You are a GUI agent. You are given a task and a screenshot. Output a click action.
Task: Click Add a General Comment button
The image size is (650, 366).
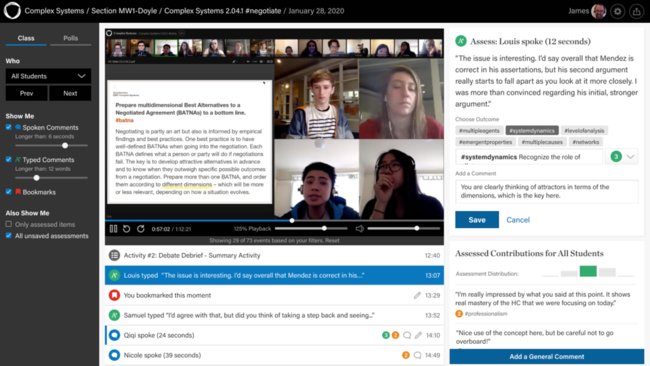click(547, 356)
